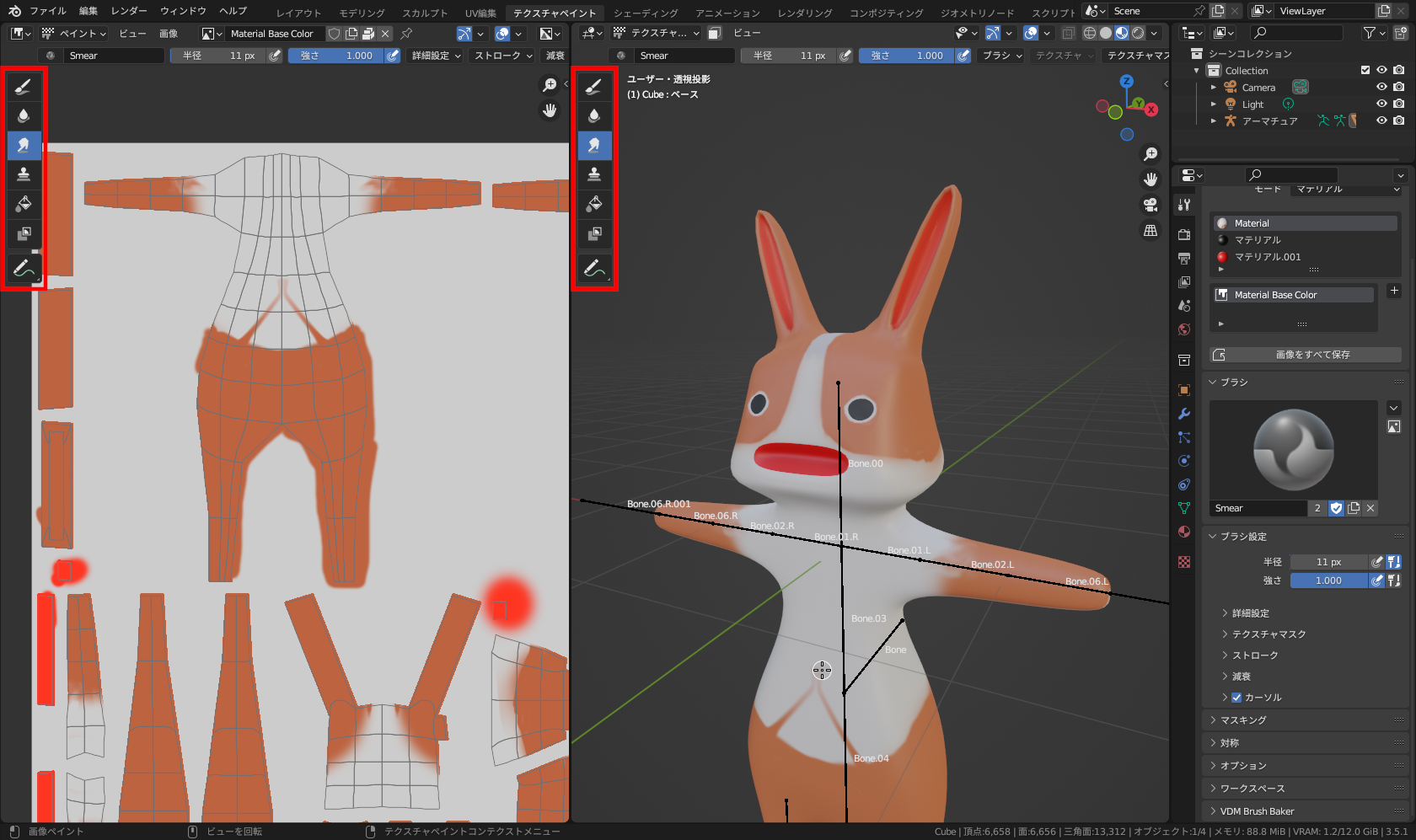
Task: Select マテリアル.001 in material list
Action: 1267,257
